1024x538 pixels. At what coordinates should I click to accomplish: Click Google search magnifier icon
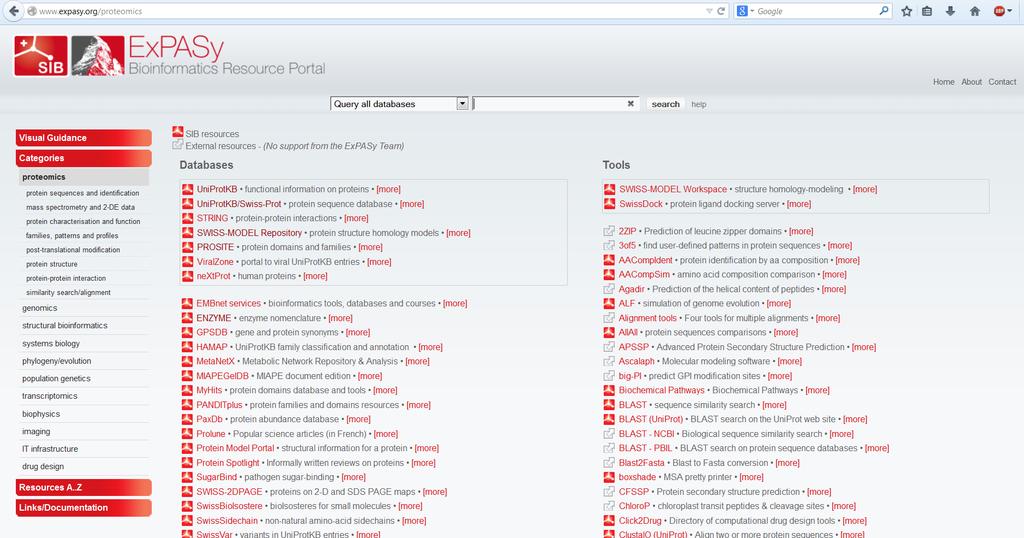coord(884,11)
